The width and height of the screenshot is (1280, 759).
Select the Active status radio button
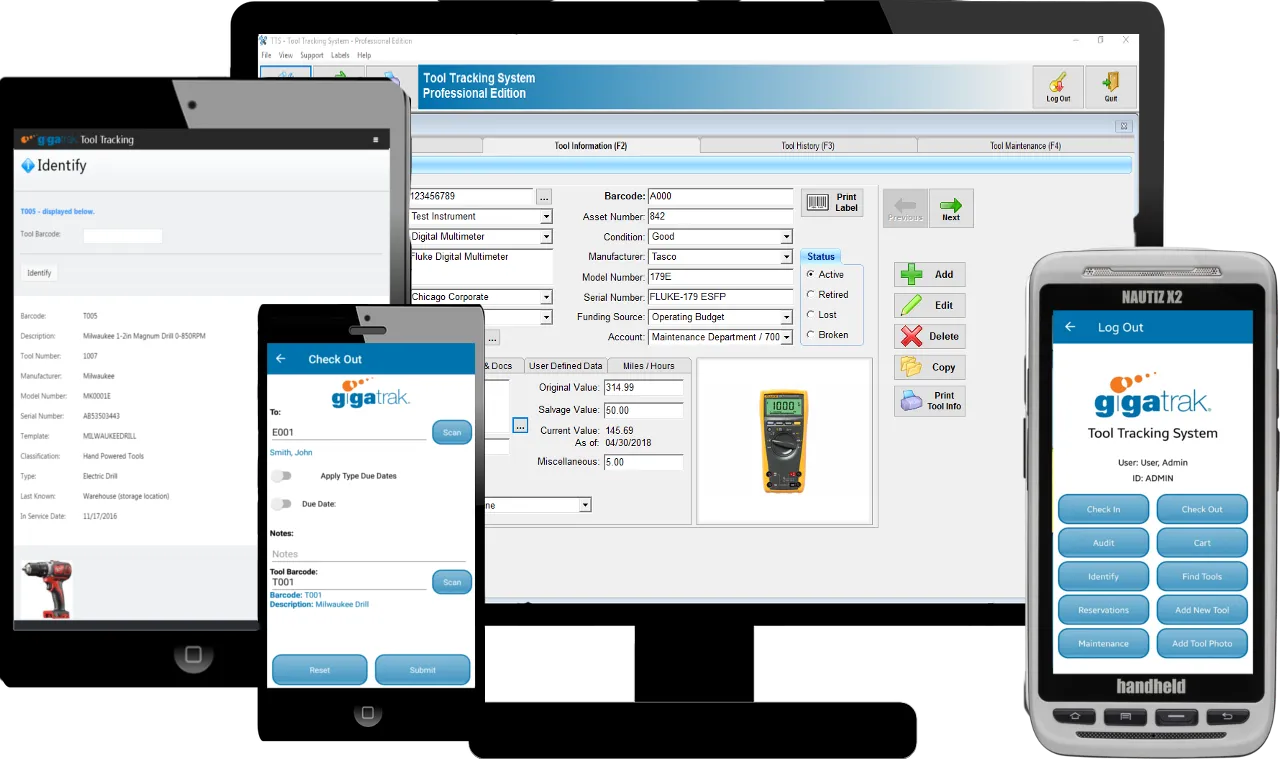click(x=810, y=275)
